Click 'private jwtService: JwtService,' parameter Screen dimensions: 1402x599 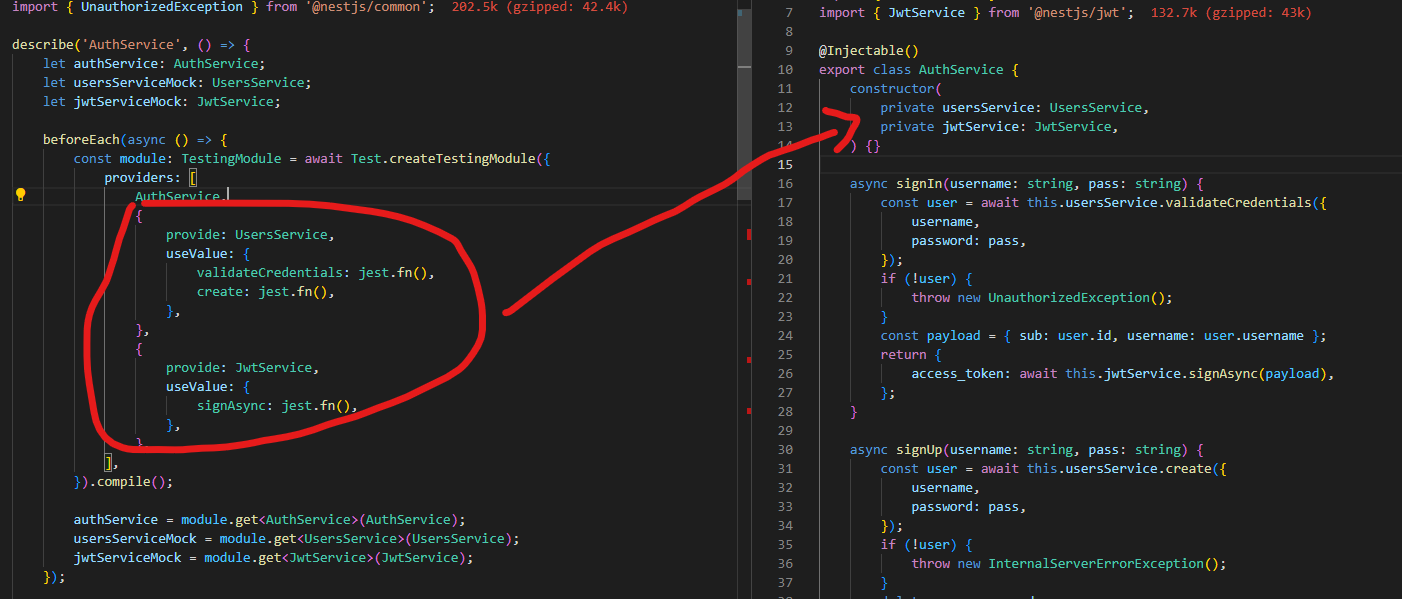(x=999, y=127)
